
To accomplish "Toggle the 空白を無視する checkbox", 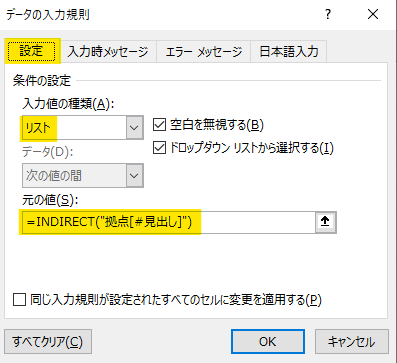I will coord(159,125).
